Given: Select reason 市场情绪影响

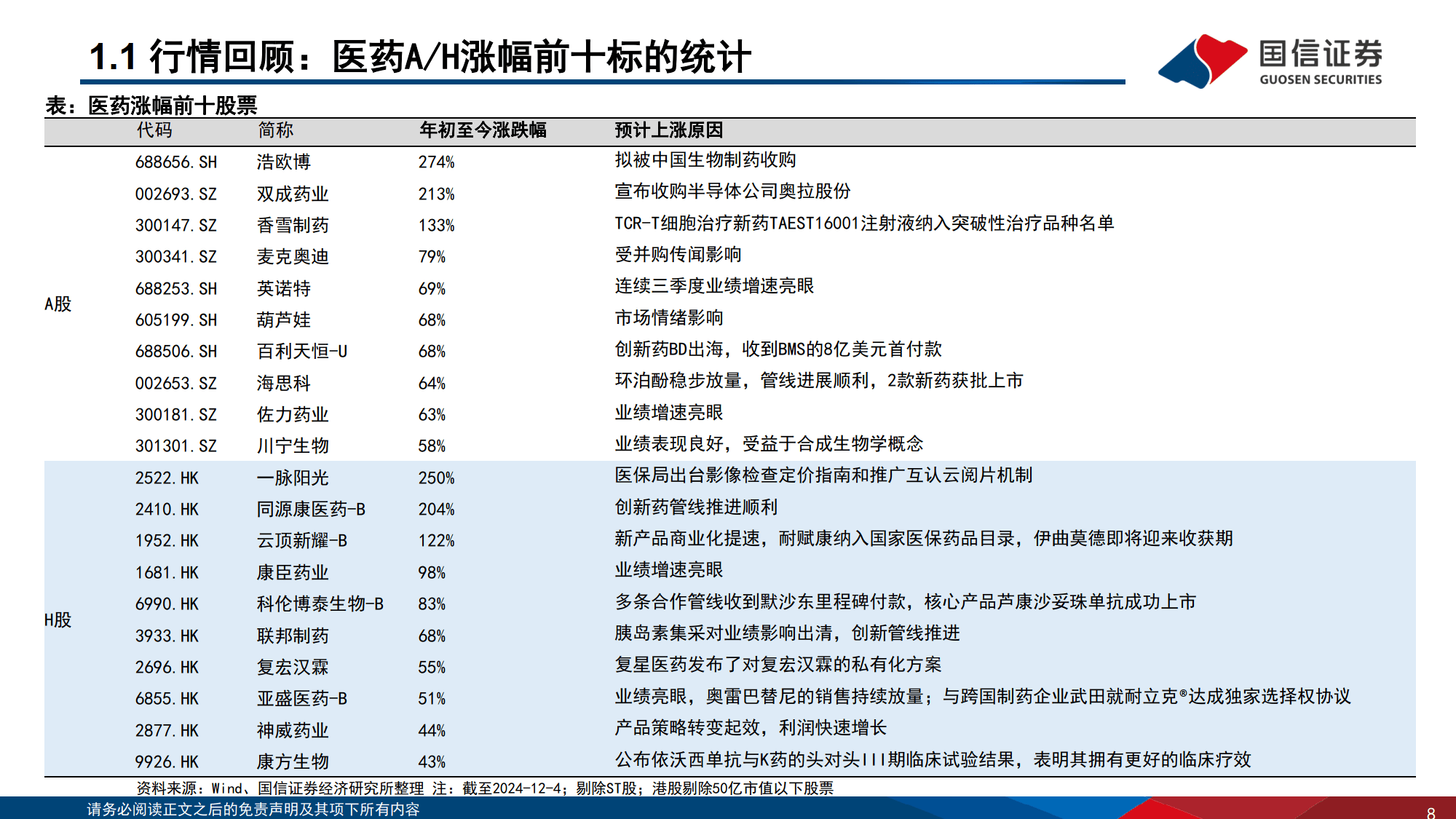Looking at the screenshot, I should click(x=669, y=317).
